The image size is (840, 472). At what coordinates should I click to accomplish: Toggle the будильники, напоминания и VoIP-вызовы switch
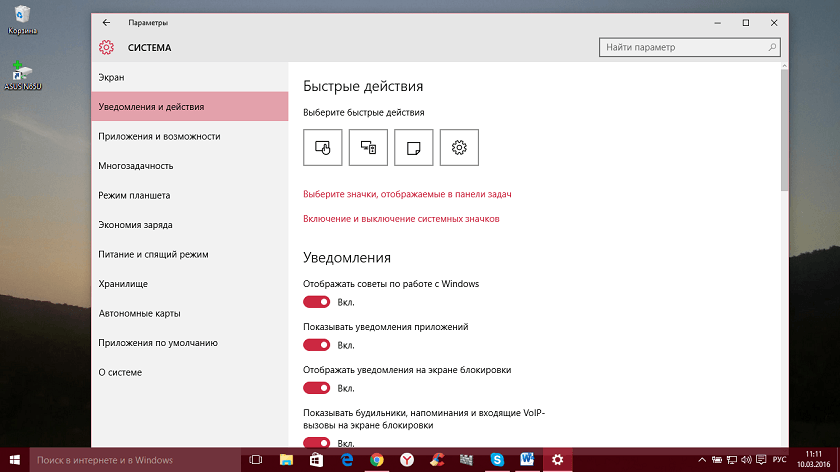[x=317, y=442]
